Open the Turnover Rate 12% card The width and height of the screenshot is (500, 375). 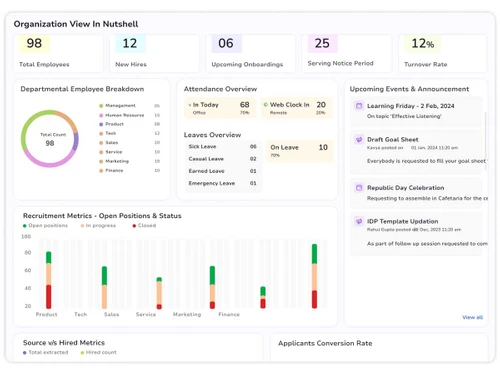pos(443,53)
